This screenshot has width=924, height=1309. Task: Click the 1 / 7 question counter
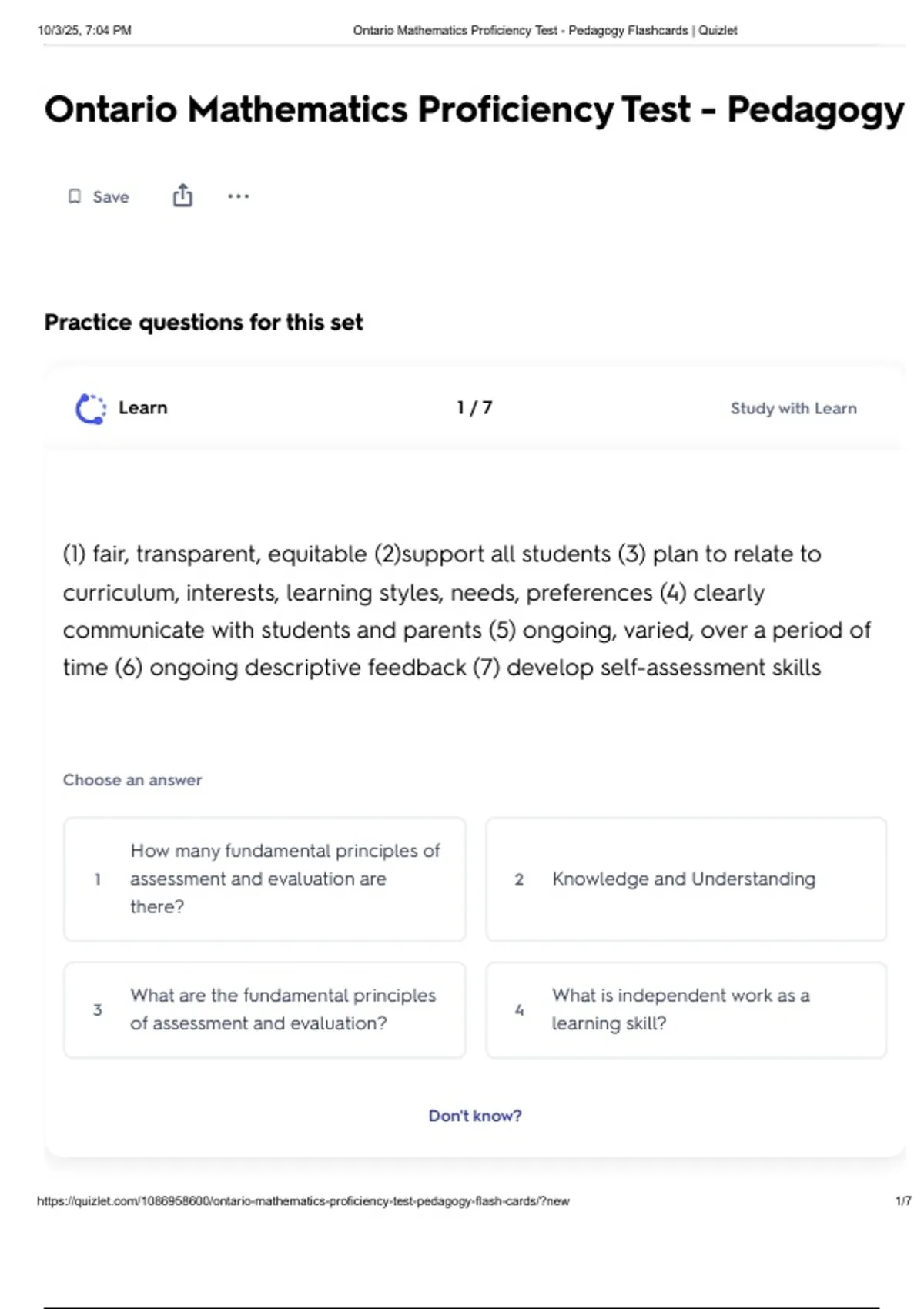click(474, 408)
